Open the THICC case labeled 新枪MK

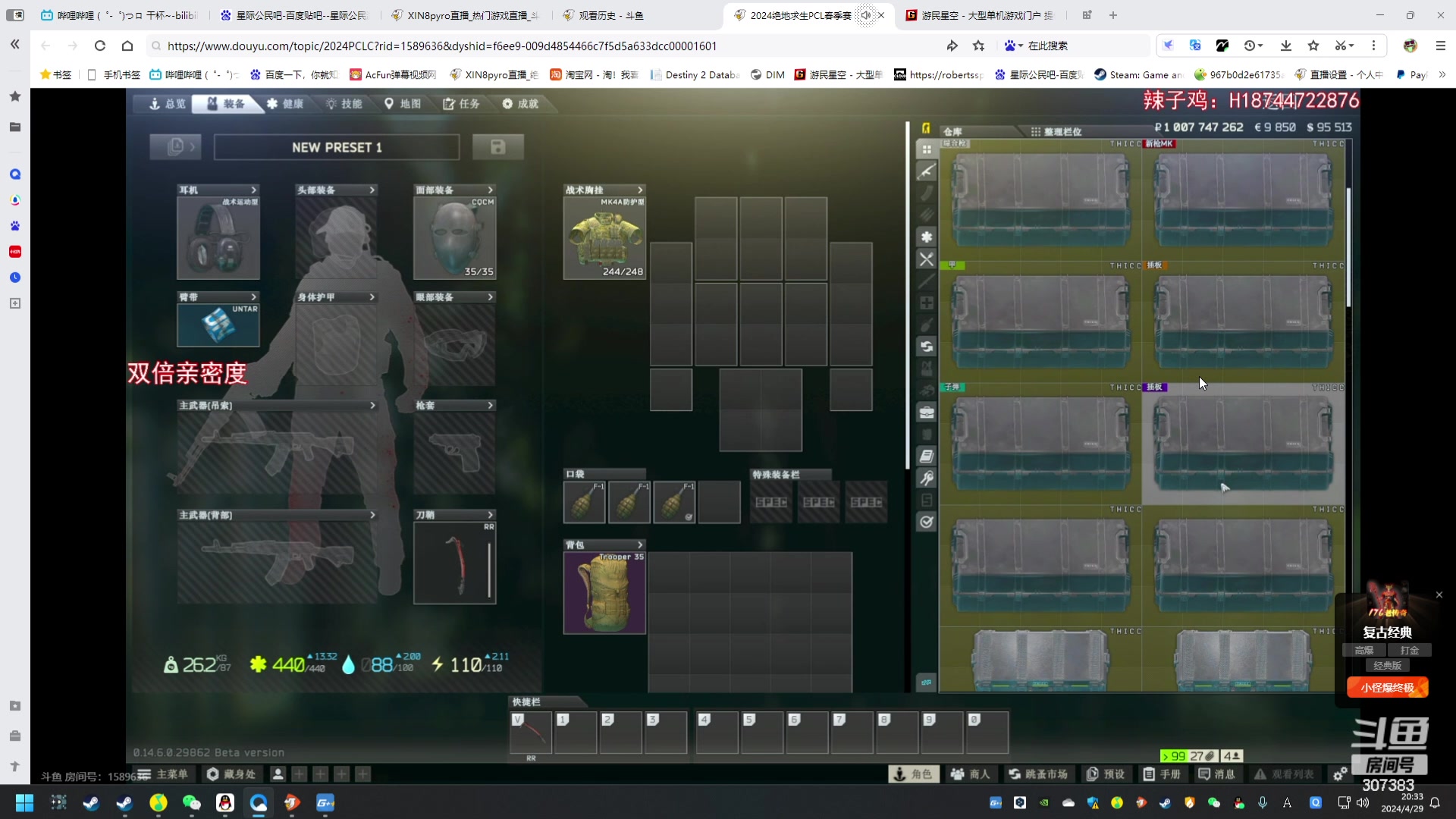tap(1244, 202)
